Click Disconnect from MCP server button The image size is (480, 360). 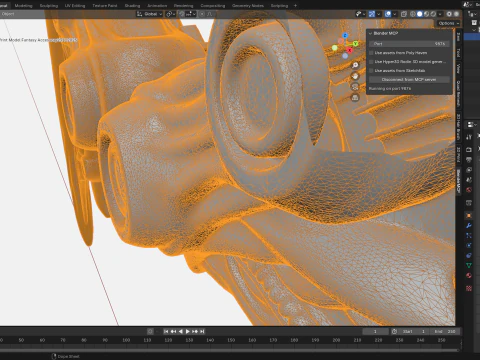409,80
